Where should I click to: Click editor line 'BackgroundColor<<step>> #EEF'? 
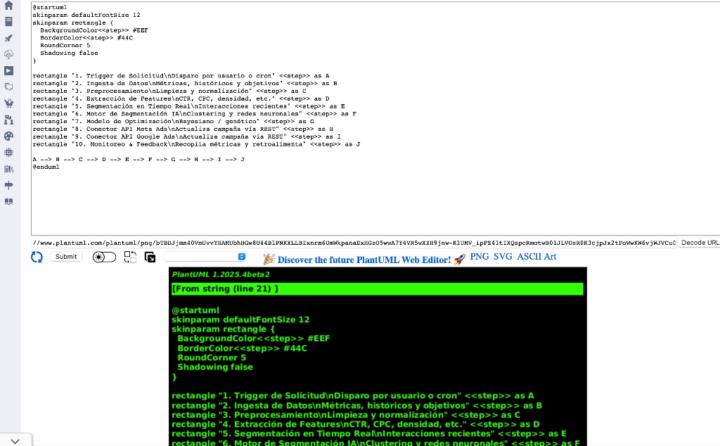[x=94, y=30]
